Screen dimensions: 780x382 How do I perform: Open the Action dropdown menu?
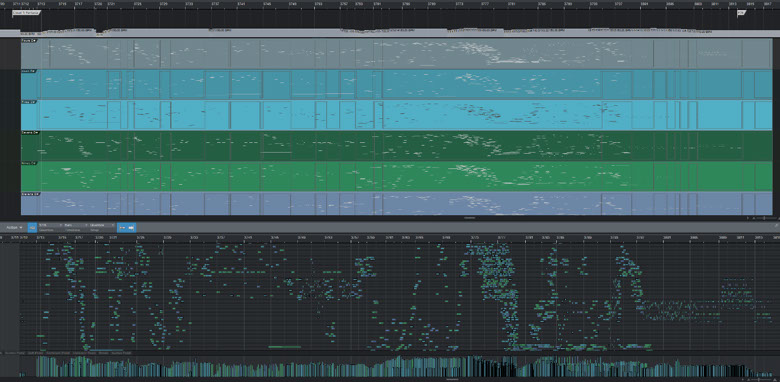click(14, 227)
